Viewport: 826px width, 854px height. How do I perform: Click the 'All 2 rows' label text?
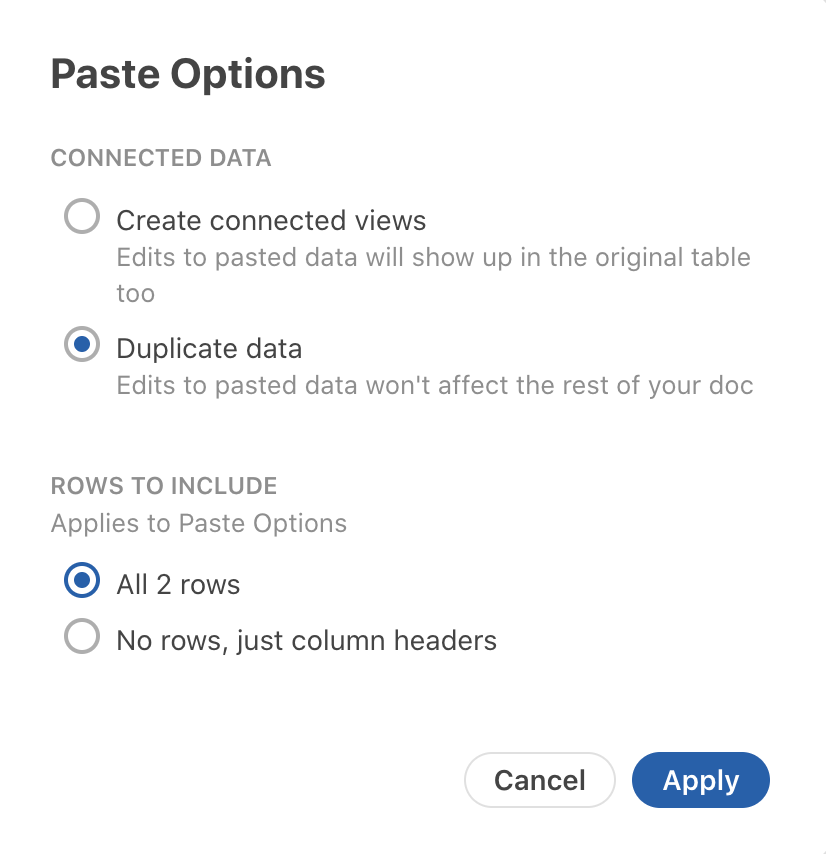click(178, 584)
